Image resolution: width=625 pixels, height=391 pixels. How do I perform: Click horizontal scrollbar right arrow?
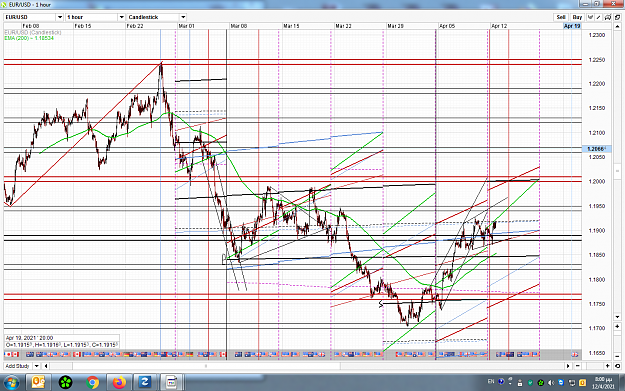tap(568, 366)
